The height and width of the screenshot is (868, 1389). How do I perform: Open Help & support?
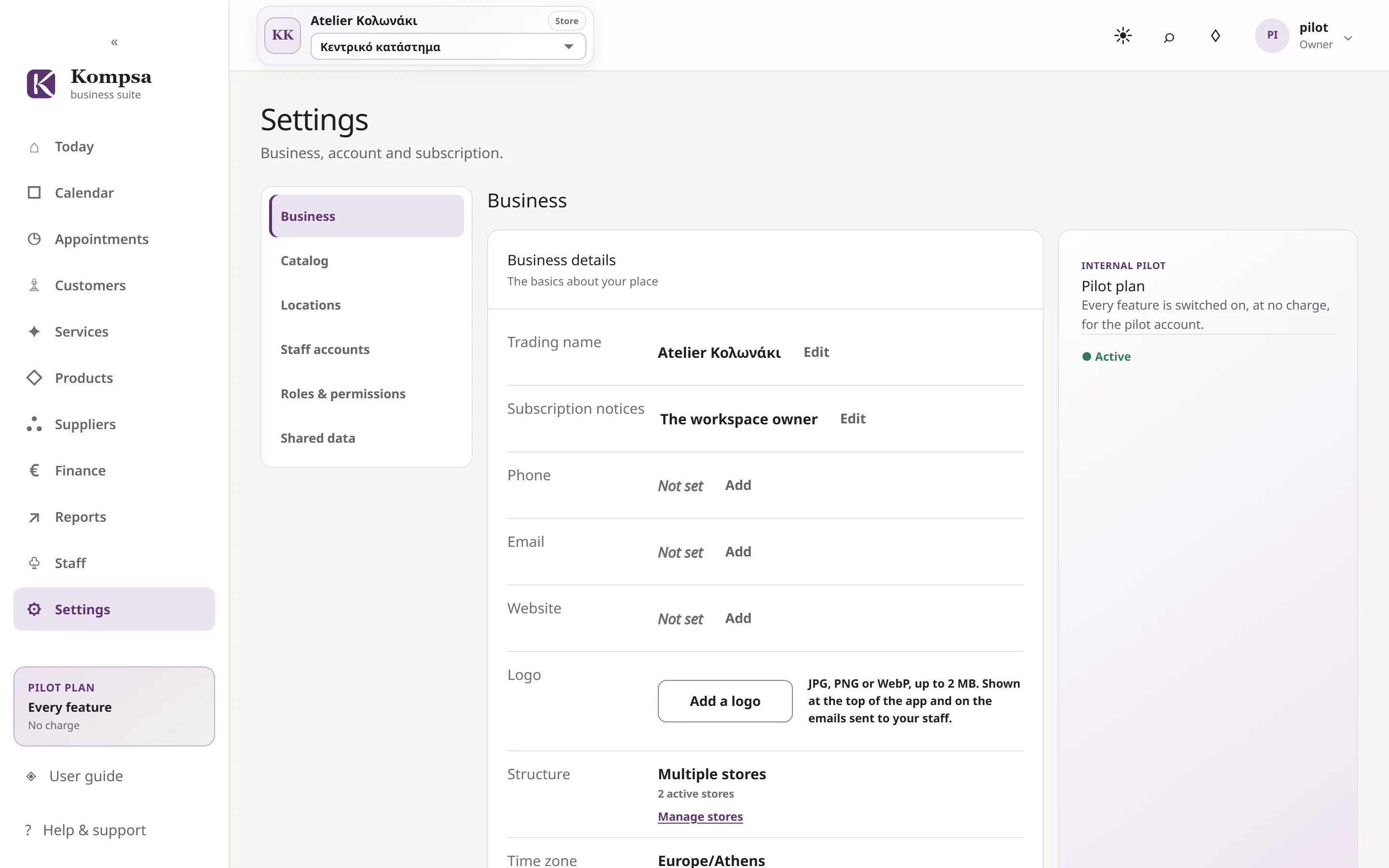pos(95,830)
